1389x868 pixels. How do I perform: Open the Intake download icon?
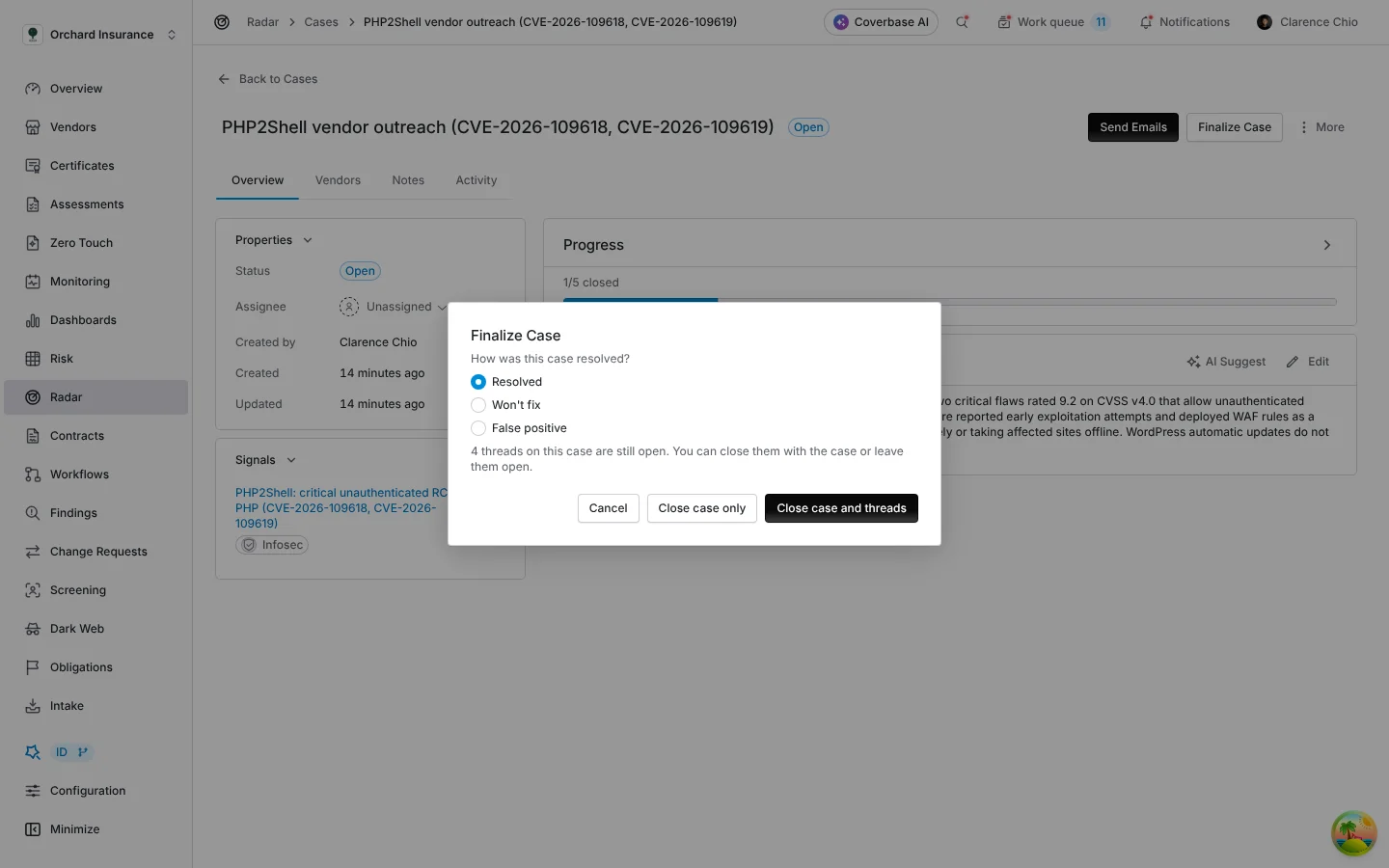pyautogui.click(x=33, y=706)
